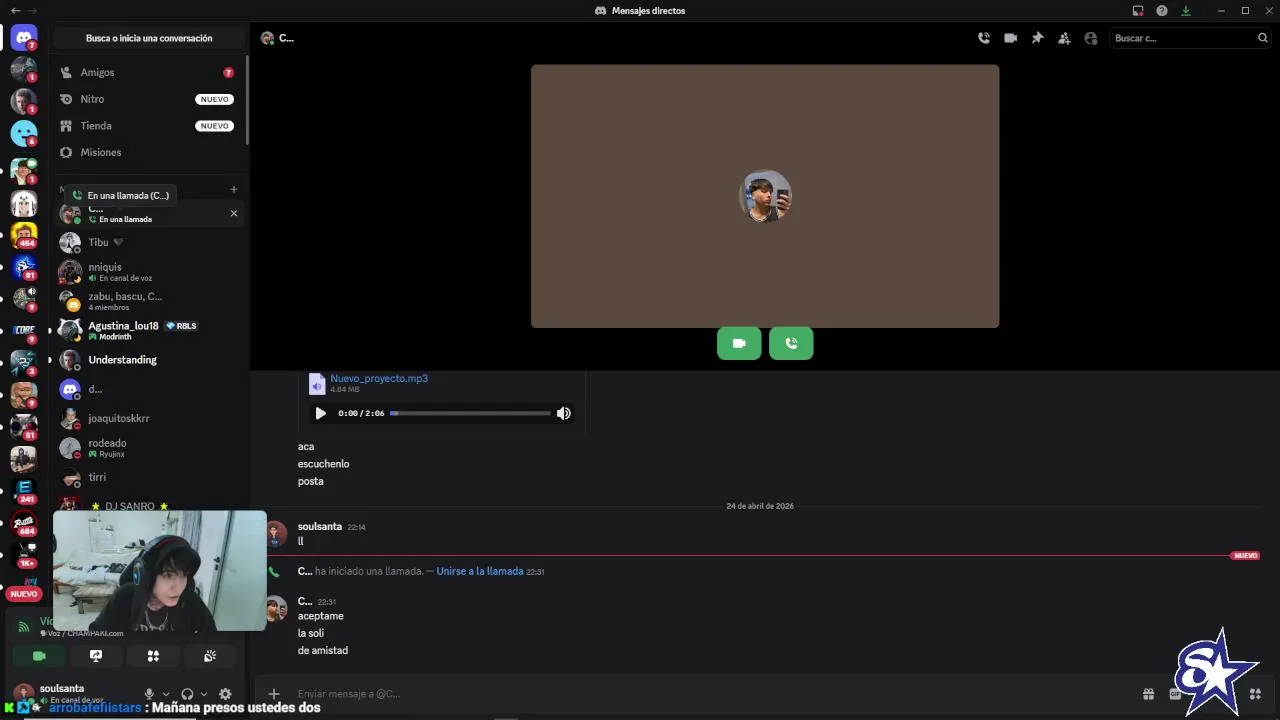
Task: Expand microphone input options arrow
Action: point(166,694)
